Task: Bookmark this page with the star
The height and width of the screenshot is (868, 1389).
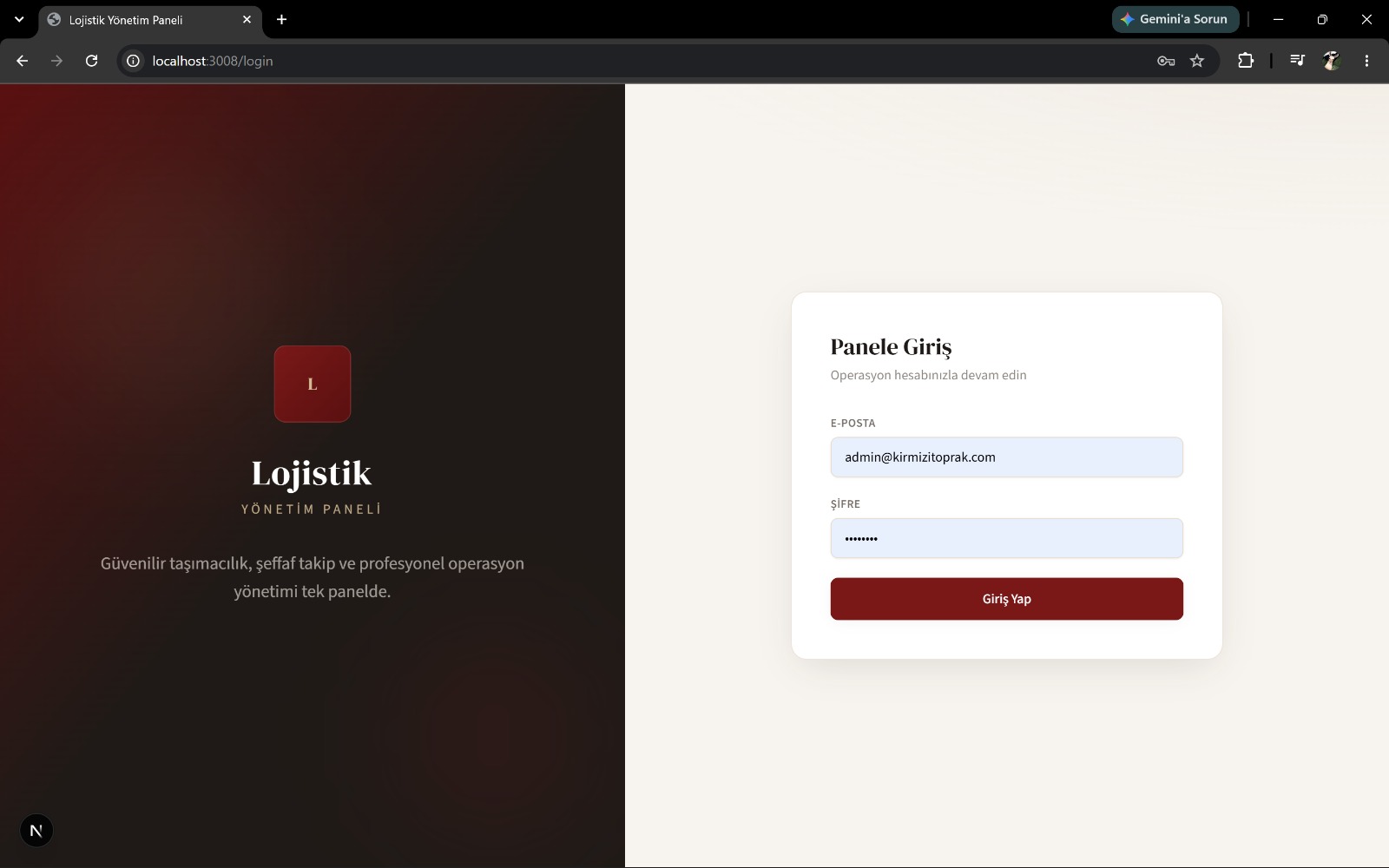Action: (1197, 61)
